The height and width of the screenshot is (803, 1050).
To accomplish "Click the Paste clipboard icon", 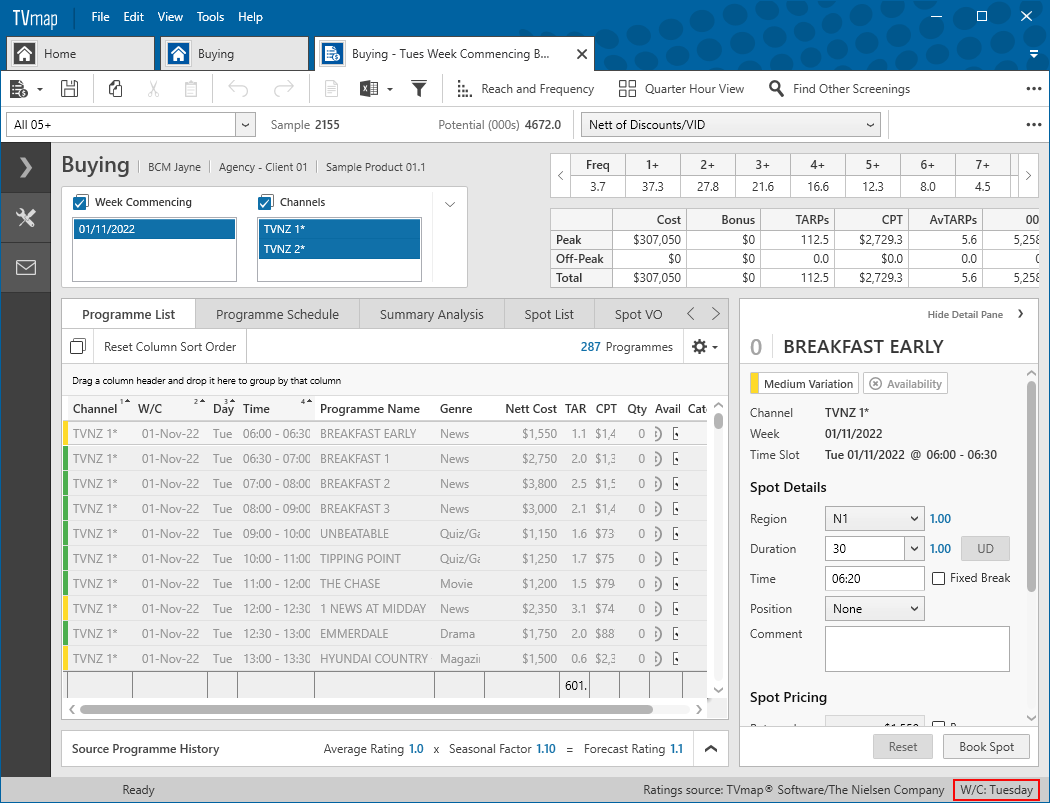I will pos(191,88).
